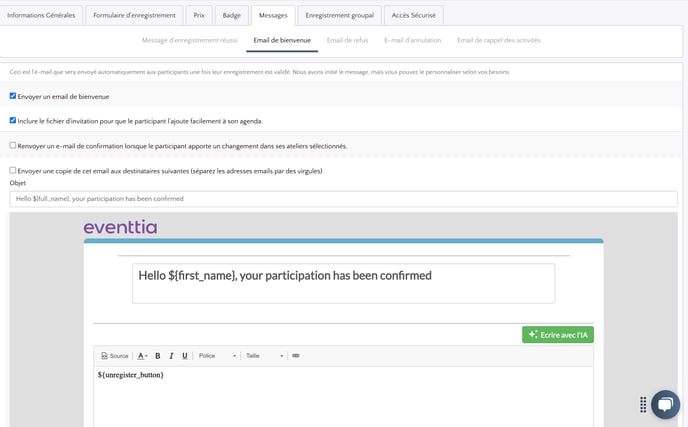Switch to Formulaire d'enregistrement tab

134,15
